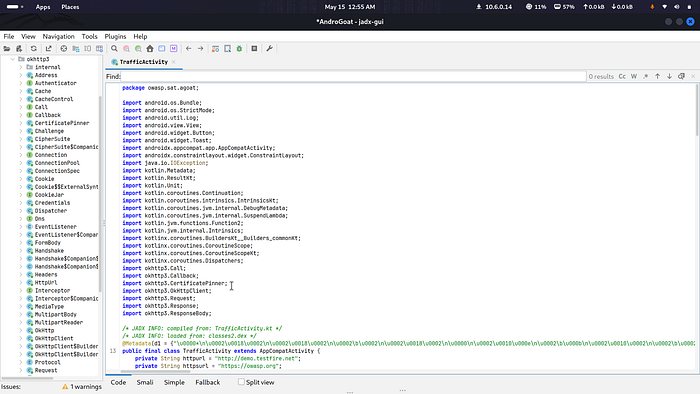Toggle the flatten packages toolbar icon
The width and height of the screenshot is (700, 394).
76,49
